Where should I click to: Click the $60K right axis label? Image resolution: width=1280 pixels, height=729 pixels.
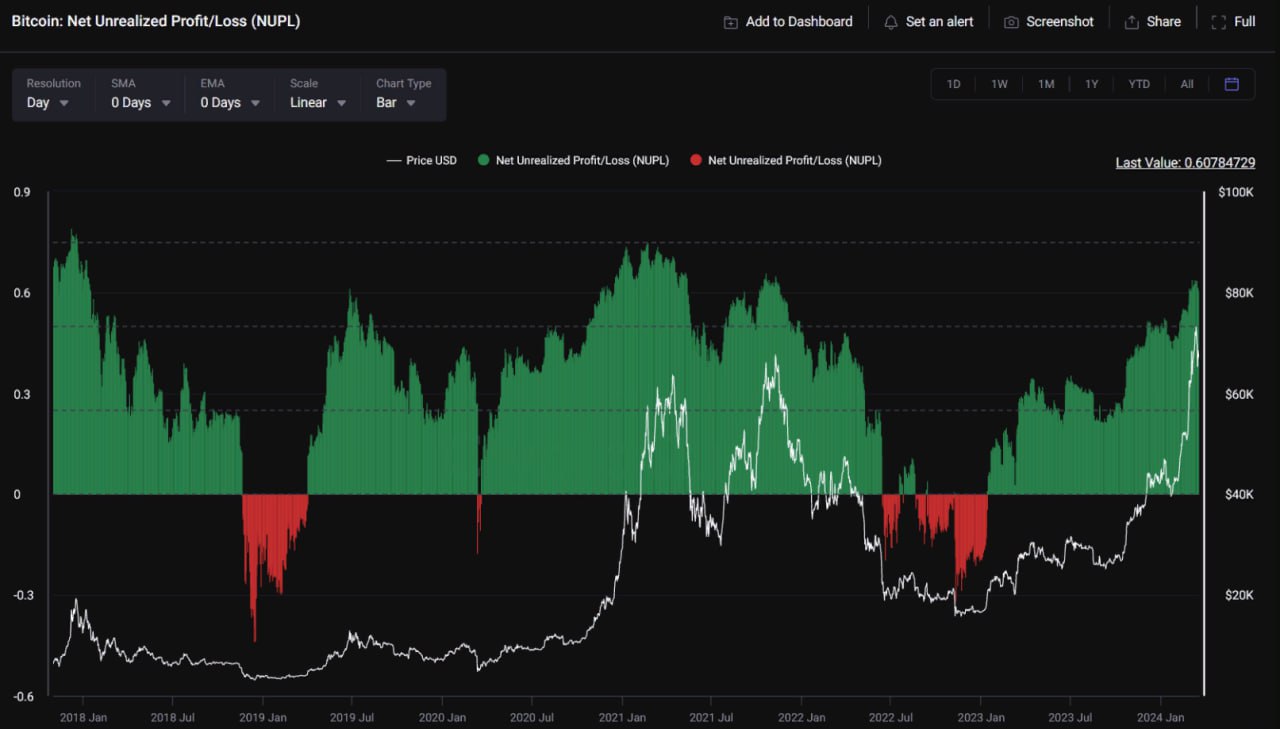pos(1240,394)
